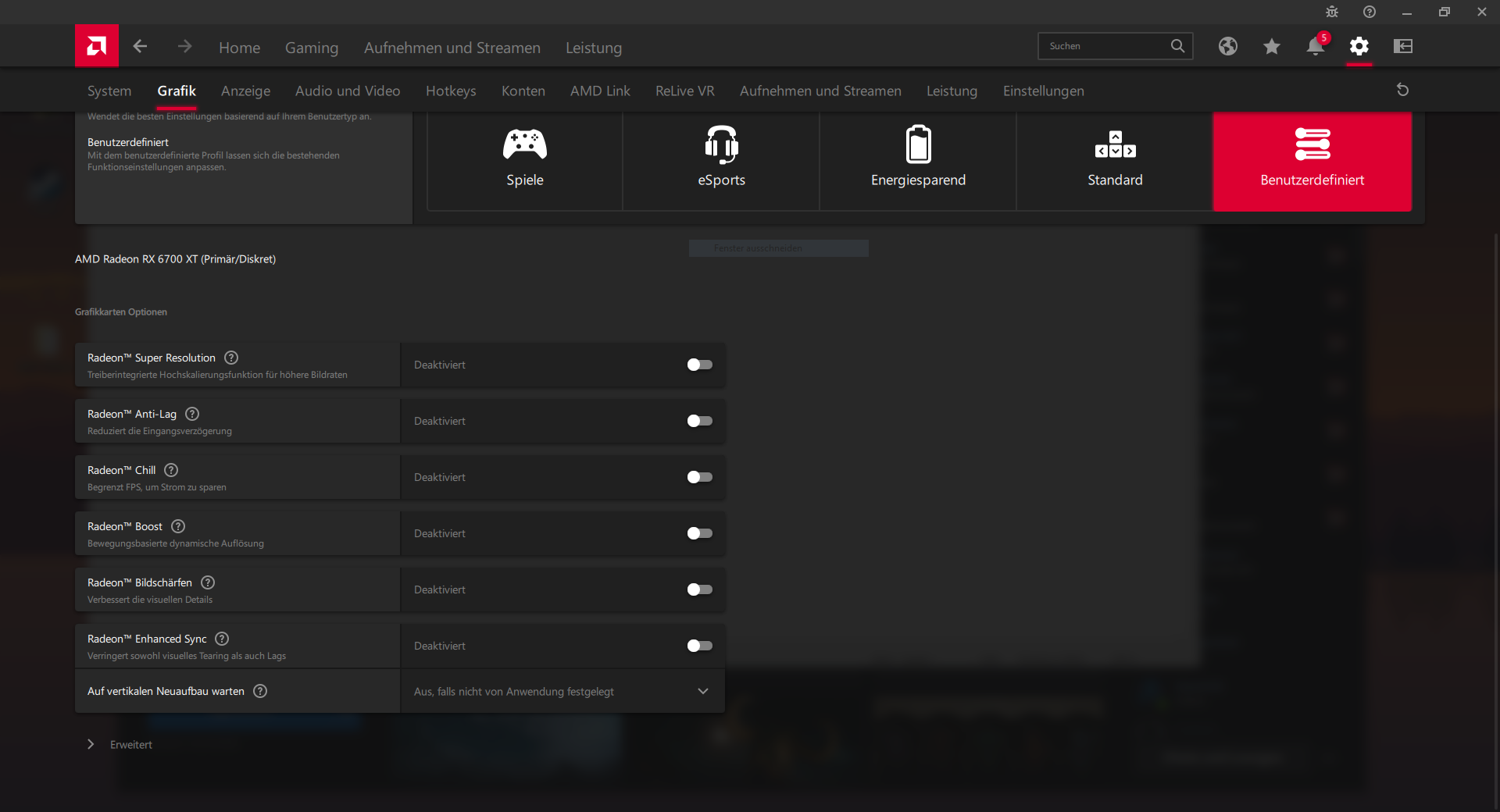This screenshot has height=812, width=1500.
Task: Open settings Aufnehmen und Streamen sub-tab
Action: tap(820, 91)
